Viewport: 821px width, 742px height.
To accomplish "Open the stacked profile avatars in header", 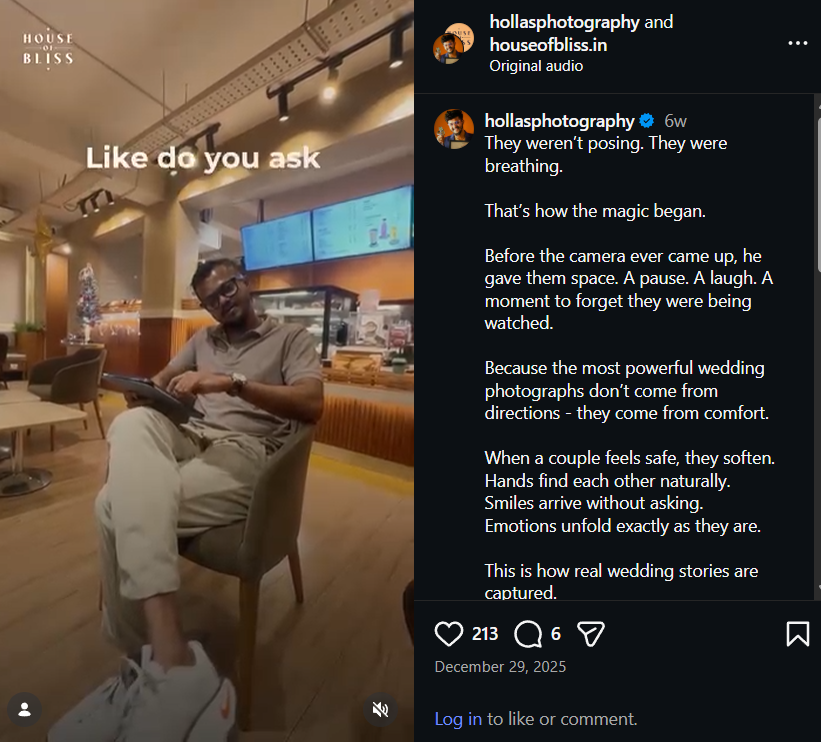I will (x=453, y=43).
